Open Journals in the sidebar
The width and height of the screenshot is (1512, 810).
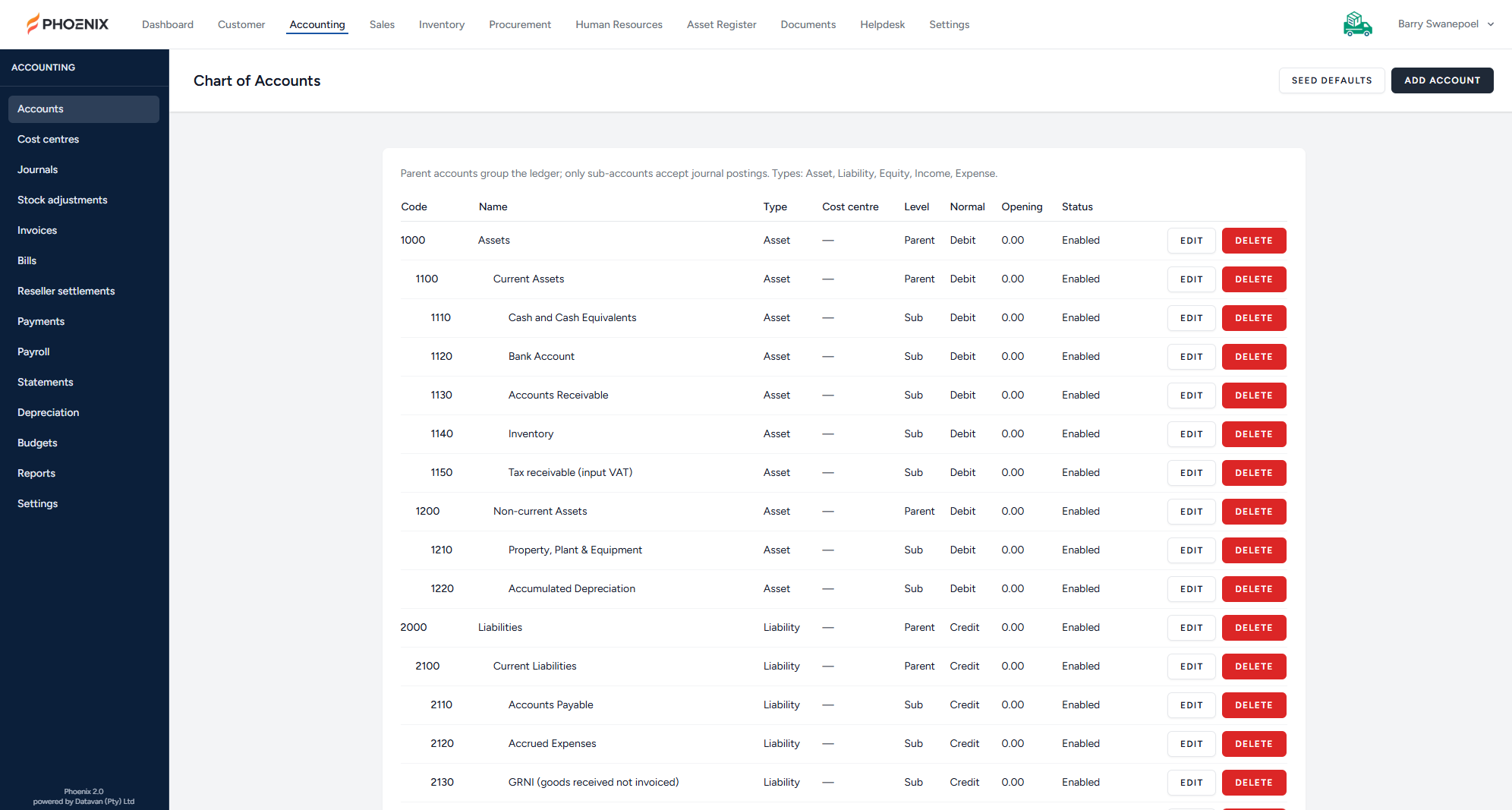tap(83, 170)
